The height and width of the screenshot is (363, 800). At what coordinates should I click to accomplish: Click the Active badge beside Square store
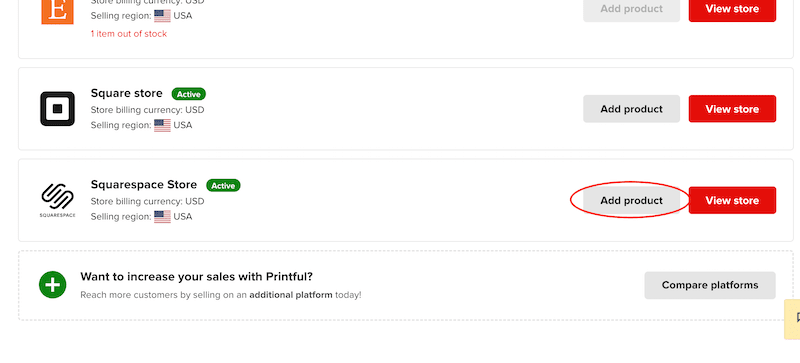click(x=189, y=94)
